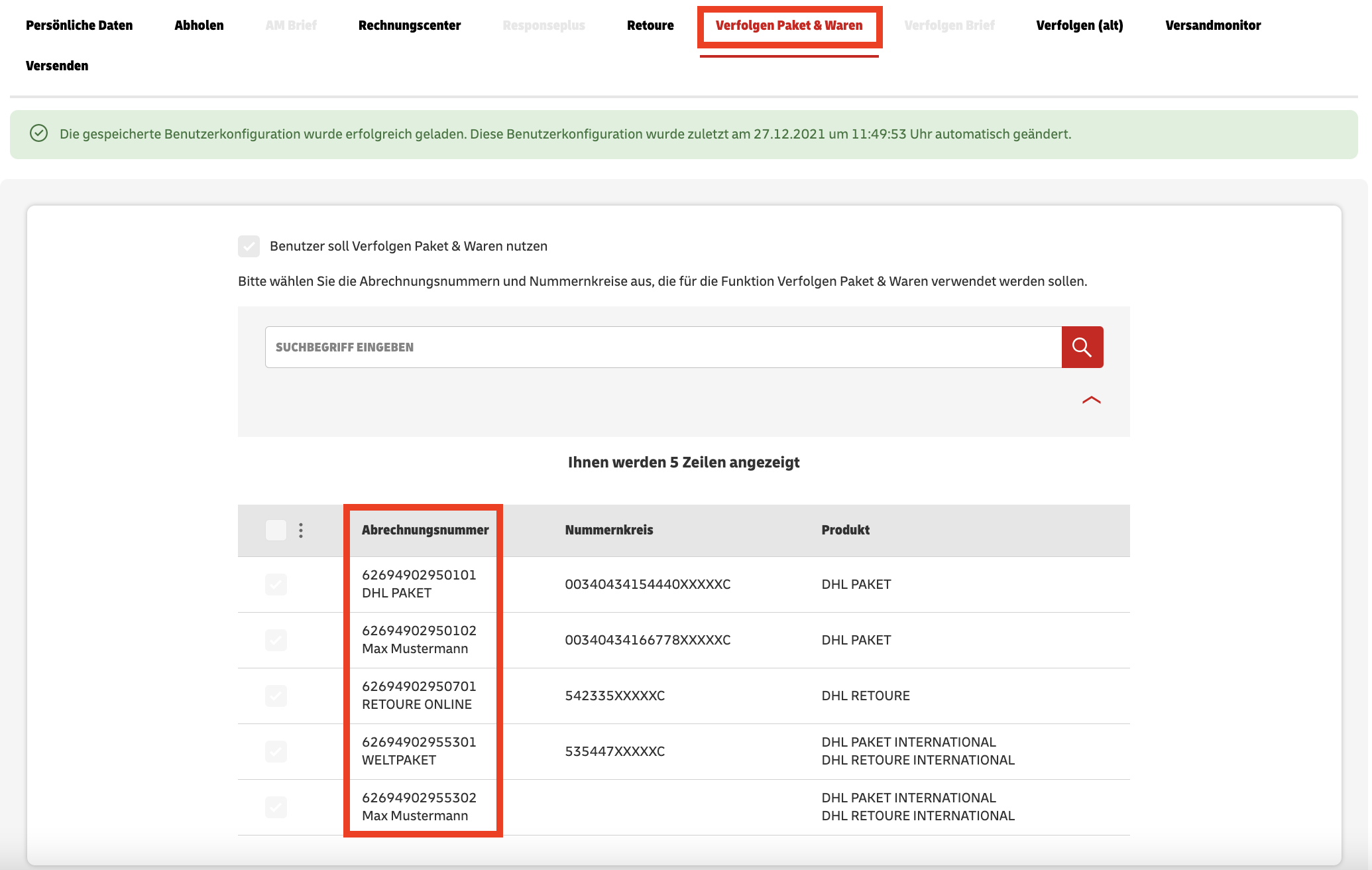1372x870 pixels.
Task: Open the Rechnungscenter tab
Action: click(409, 25)
